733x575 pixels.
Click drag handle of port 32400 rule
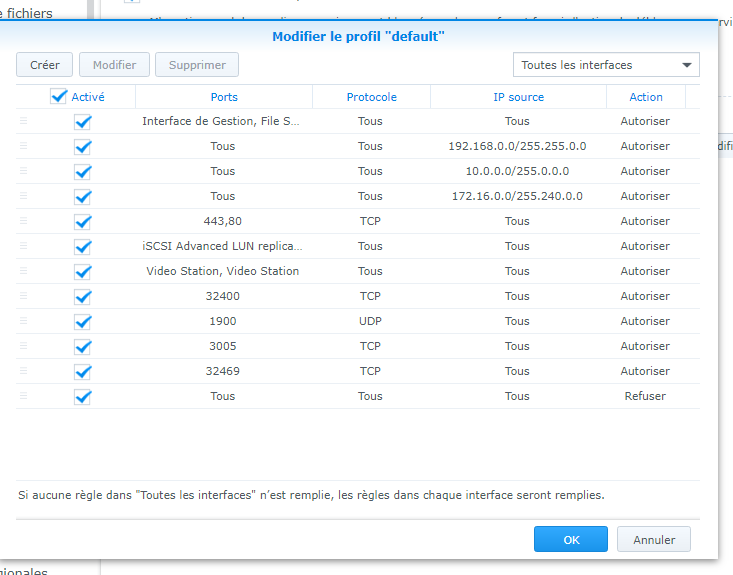24,296
